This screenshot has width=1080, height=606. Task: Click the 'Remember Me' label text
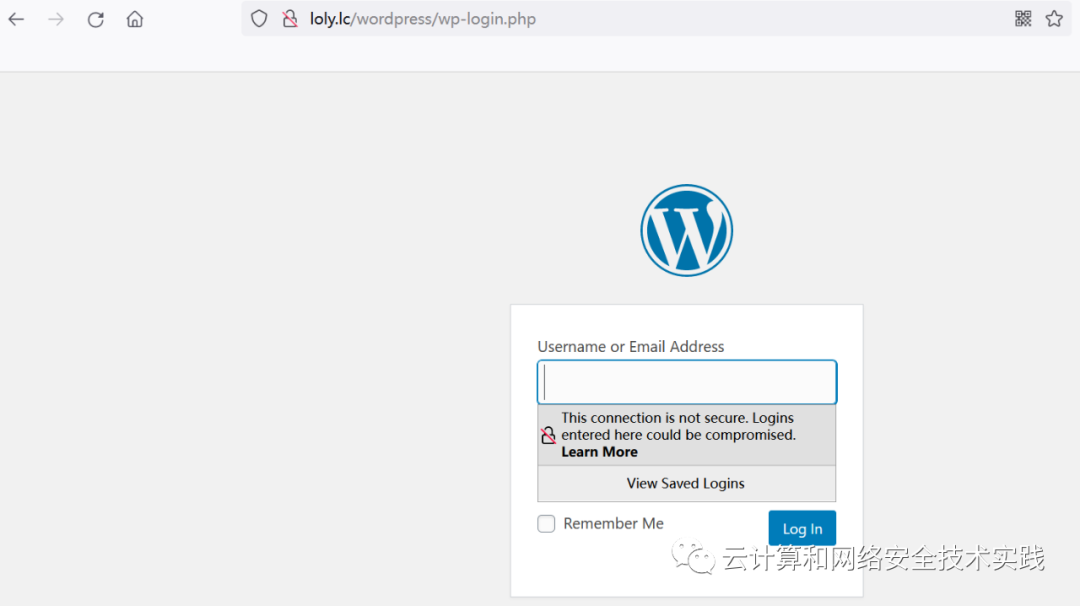[614, 523]
